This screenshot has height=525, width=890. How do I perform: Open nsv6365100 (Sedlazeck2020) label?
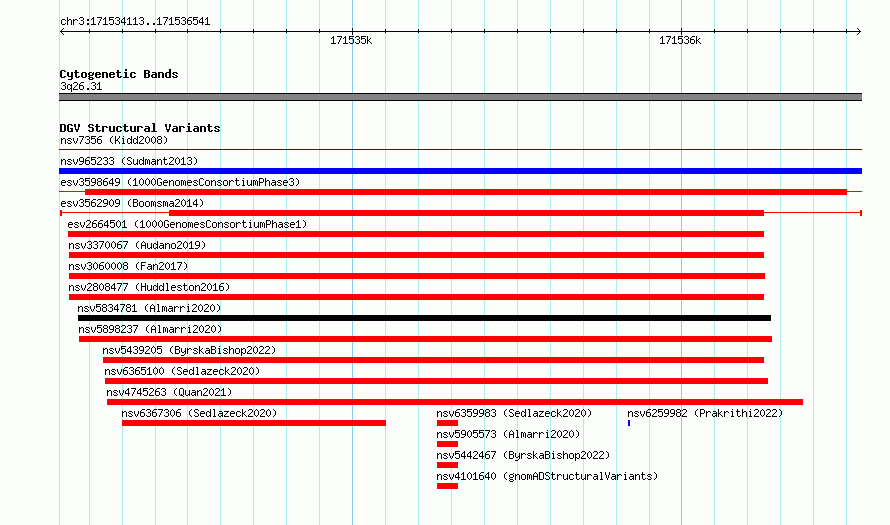click(x=182, y=371)
